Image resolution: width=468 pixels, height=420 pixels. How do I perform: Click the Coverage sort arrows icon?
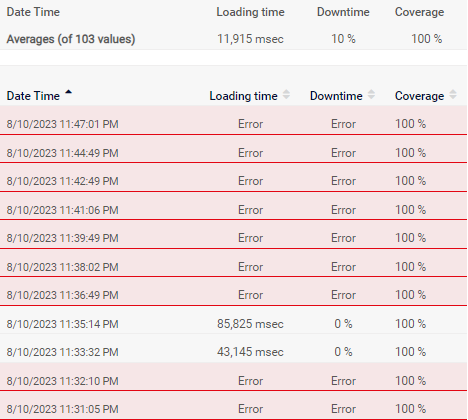[453, 94]
